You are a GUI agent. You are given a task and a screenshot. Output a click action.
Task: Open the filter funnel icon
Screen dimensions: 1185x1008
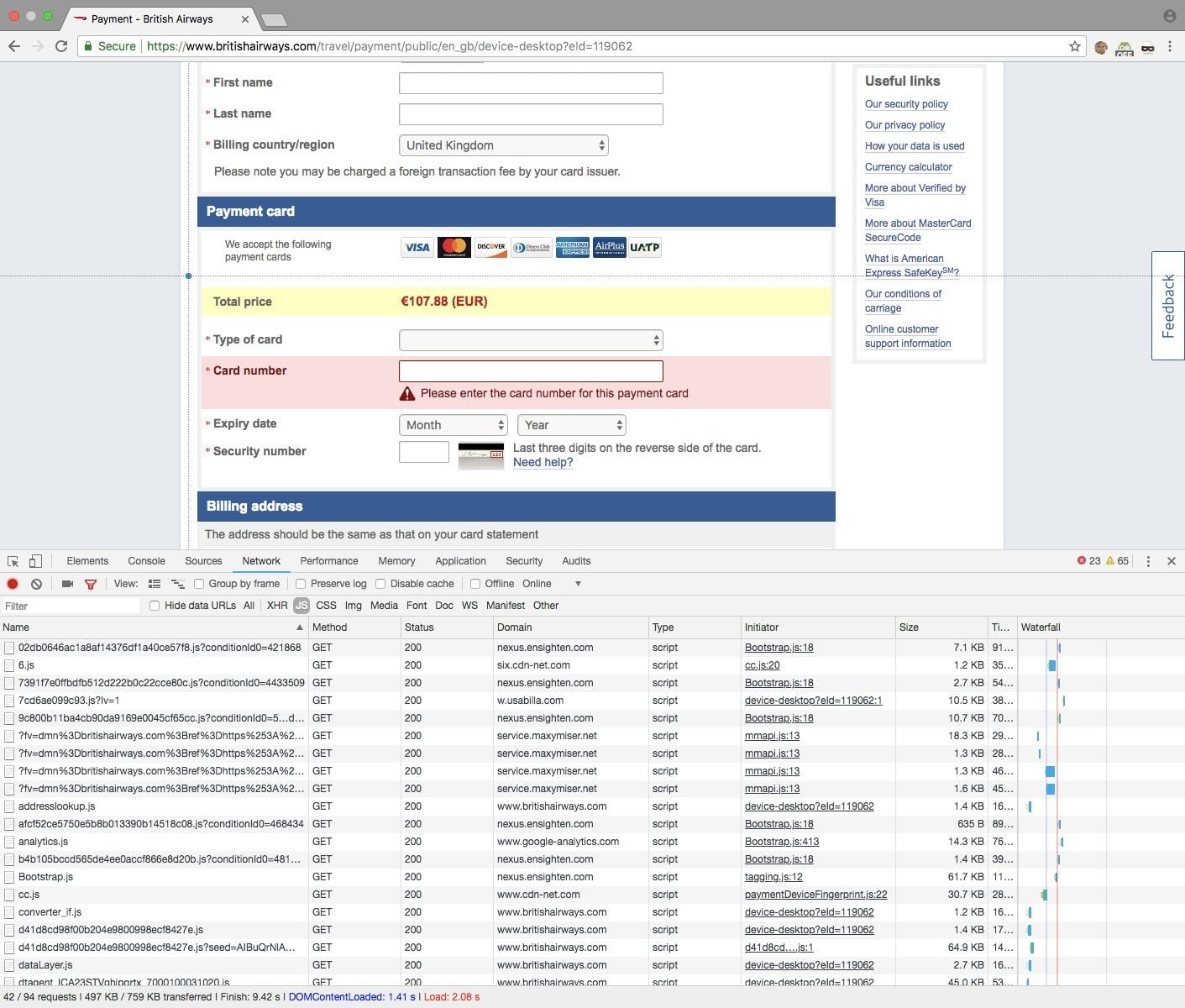tap(91, 583)
